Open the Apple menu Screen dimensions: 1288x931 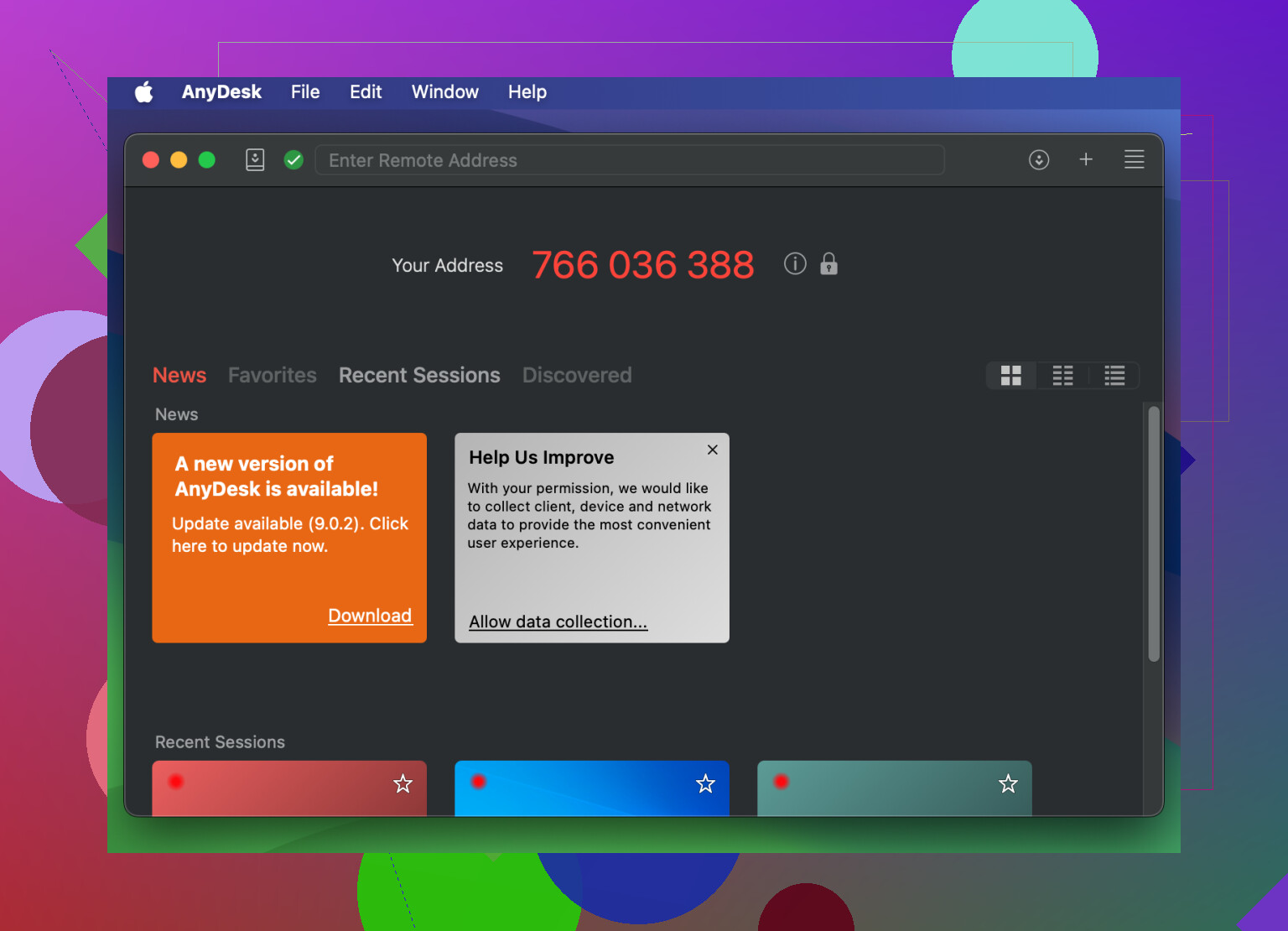pyautogui.click(x=144, y=91)
